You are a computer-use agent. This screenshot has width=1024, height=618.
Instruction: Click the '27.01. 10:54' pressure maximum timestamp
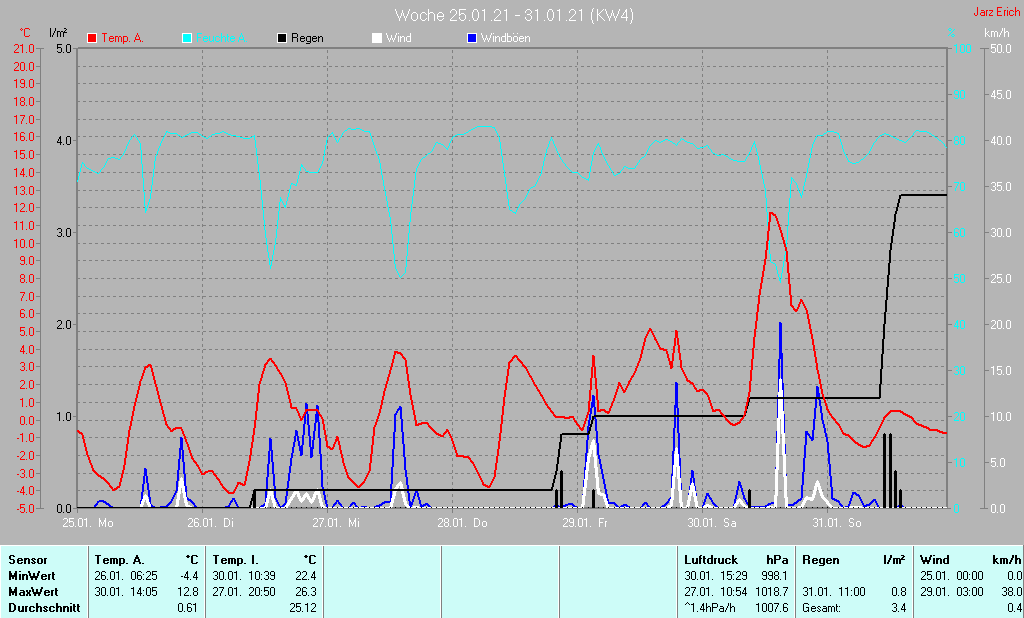pos(716,592)
